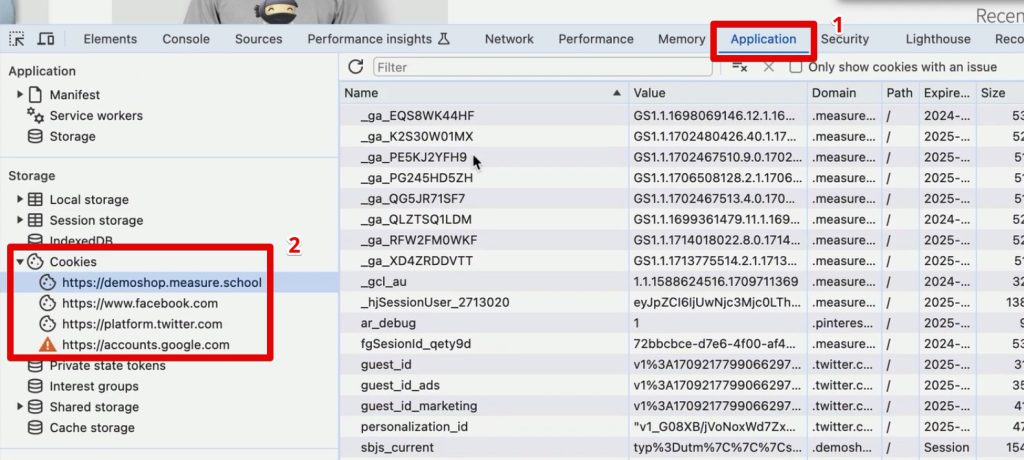Select cookie row _ga_K2S30W01MX

point(681,137)
